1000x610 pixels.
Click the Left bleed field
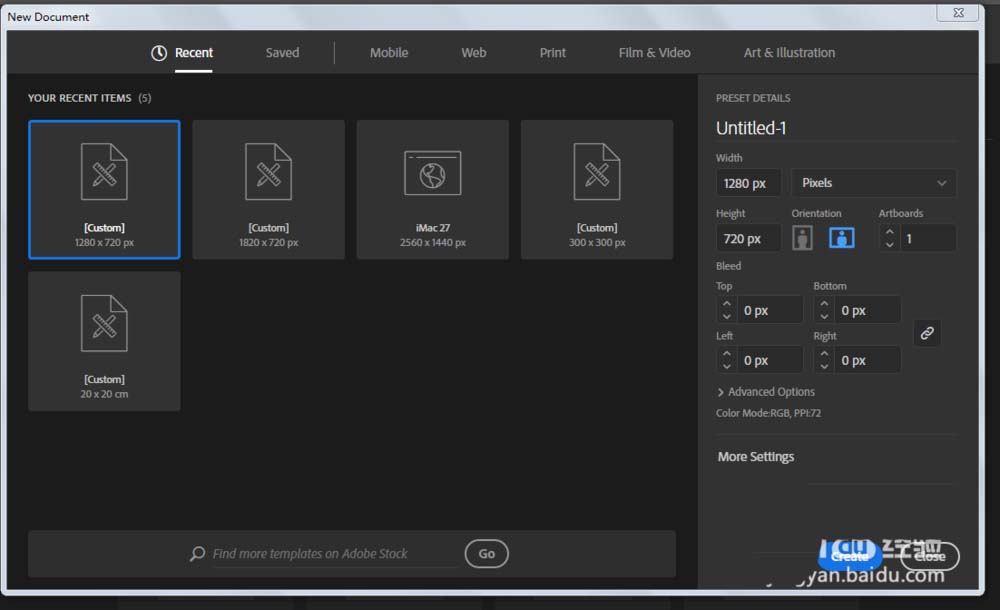[x=770, y=360]
